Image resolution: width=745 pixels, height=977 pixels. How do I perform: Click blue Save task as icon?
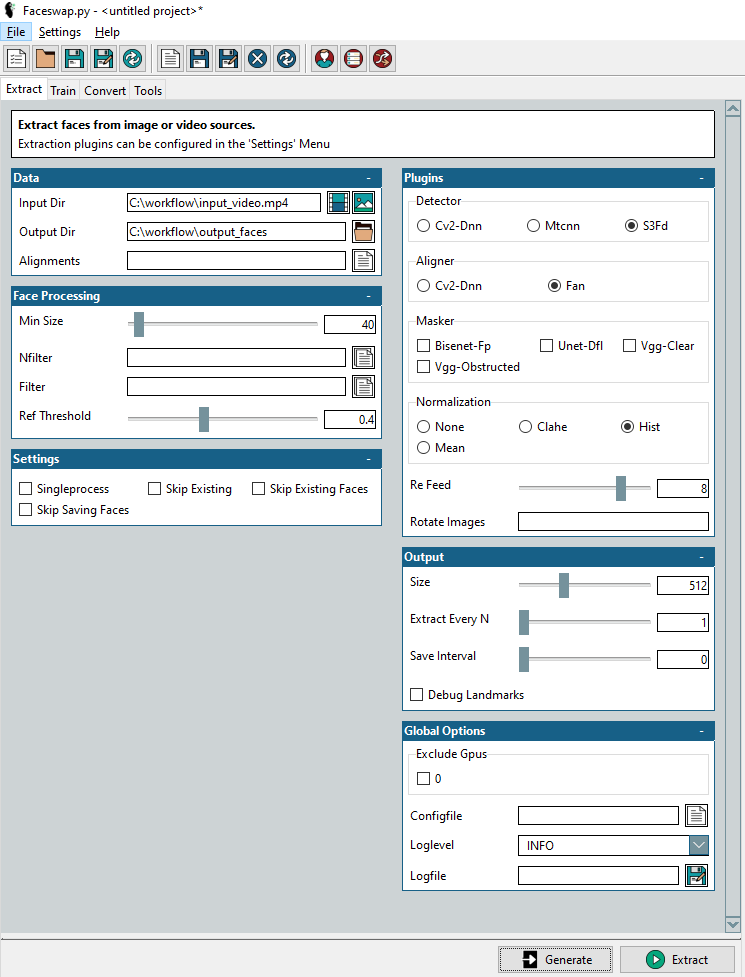(x=228, y=59)
